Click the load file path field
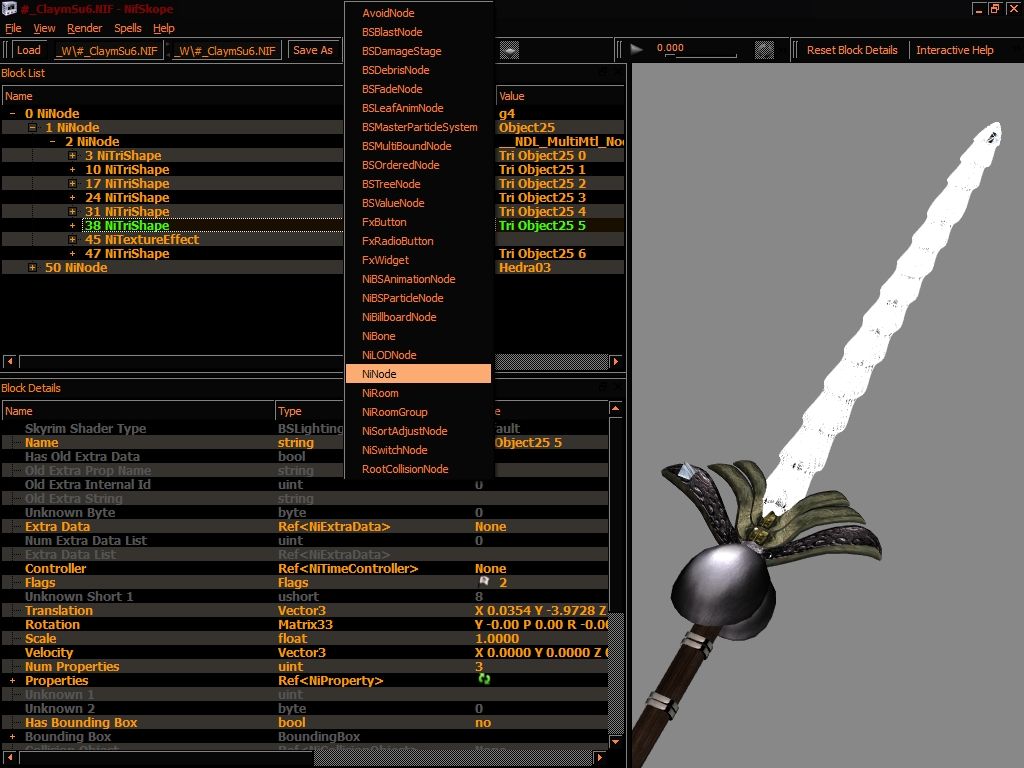Screen dimensions: 1024x768 coord(108,51)
